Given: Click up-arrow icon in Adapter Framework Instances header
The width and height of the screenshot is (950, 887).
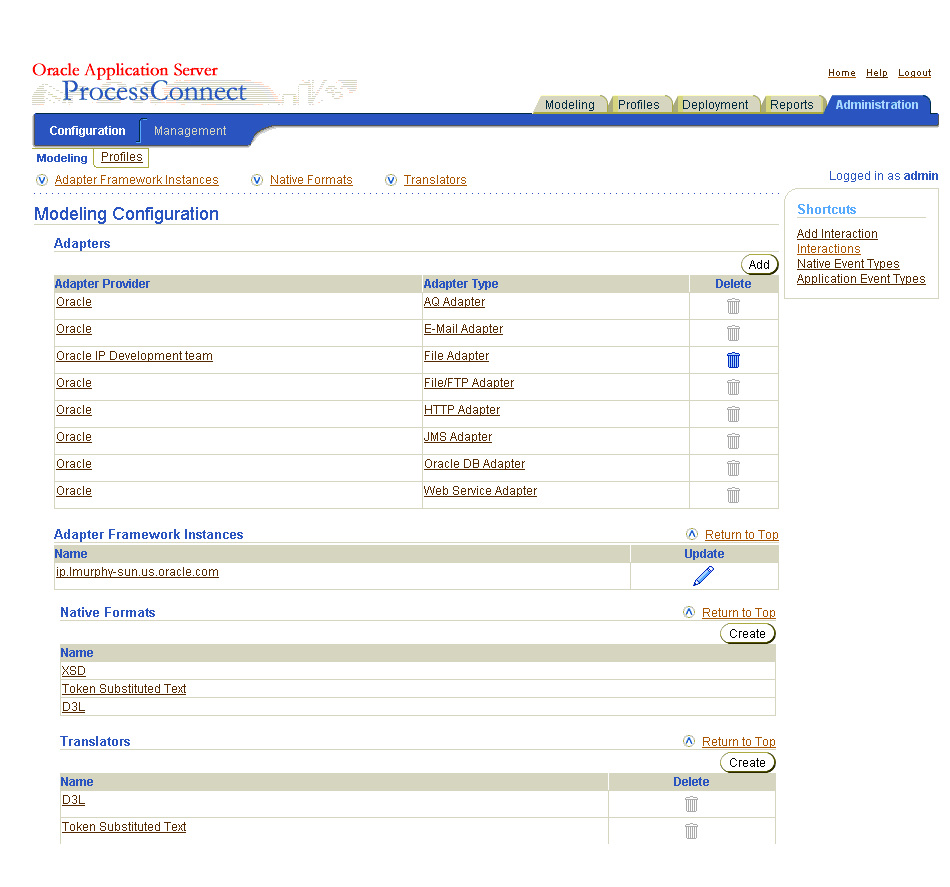Looking at the screenshot, I should coord(692,534).
